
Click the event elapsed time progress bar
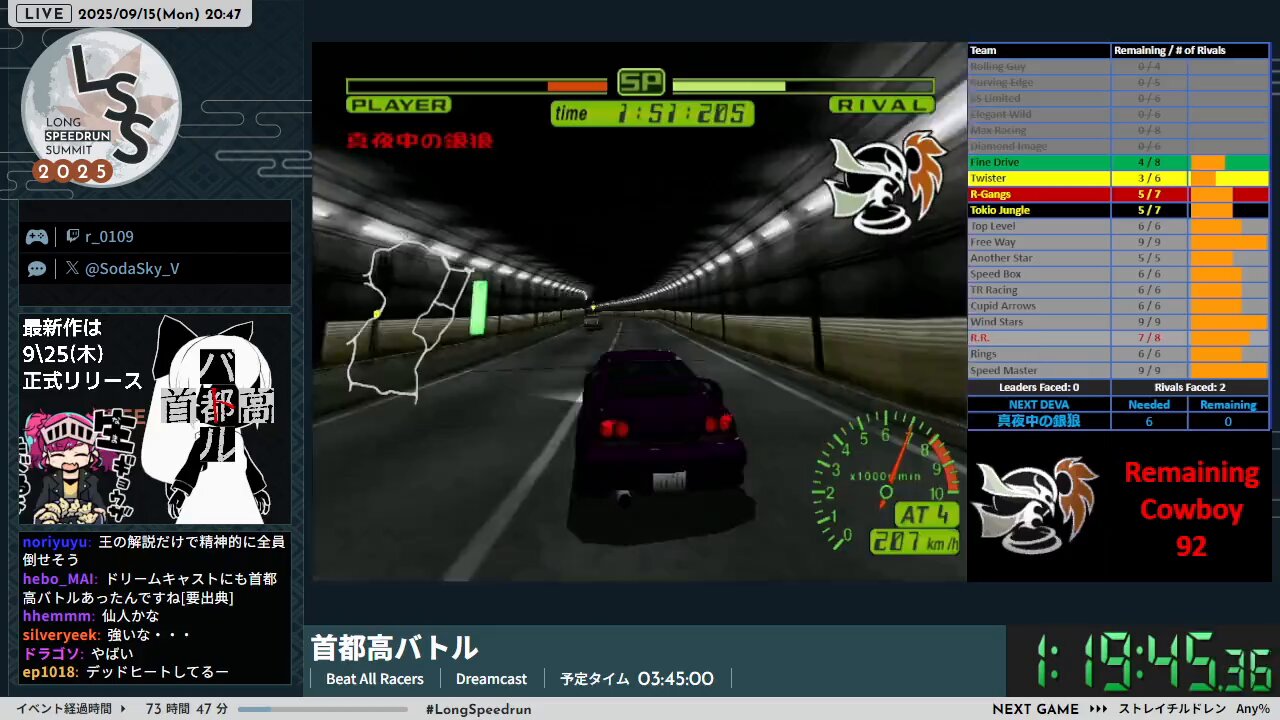tap(322, 709)
